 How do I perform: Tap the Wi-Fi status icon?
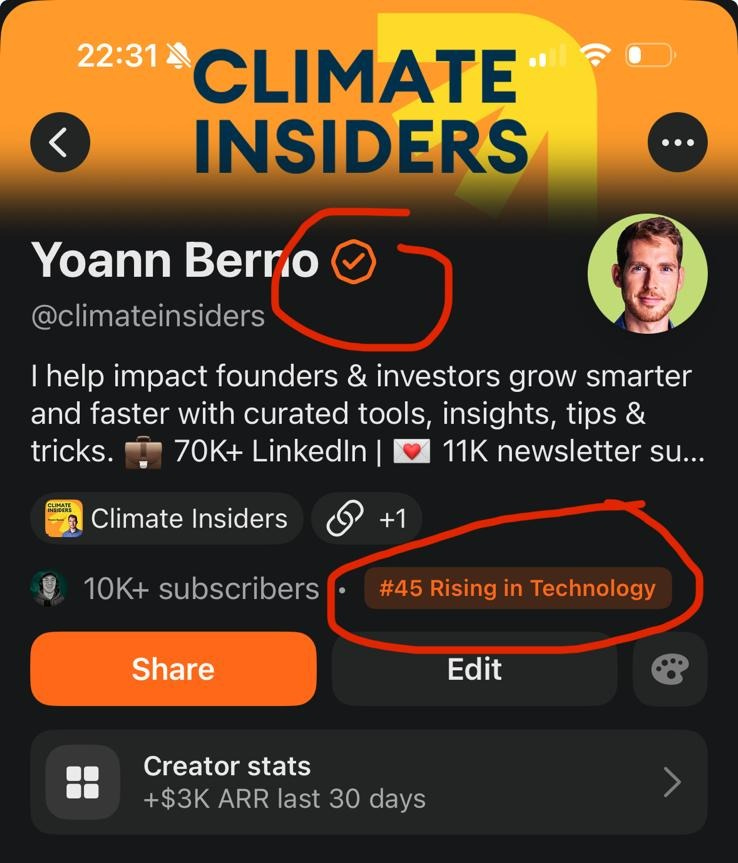(595, 55)
